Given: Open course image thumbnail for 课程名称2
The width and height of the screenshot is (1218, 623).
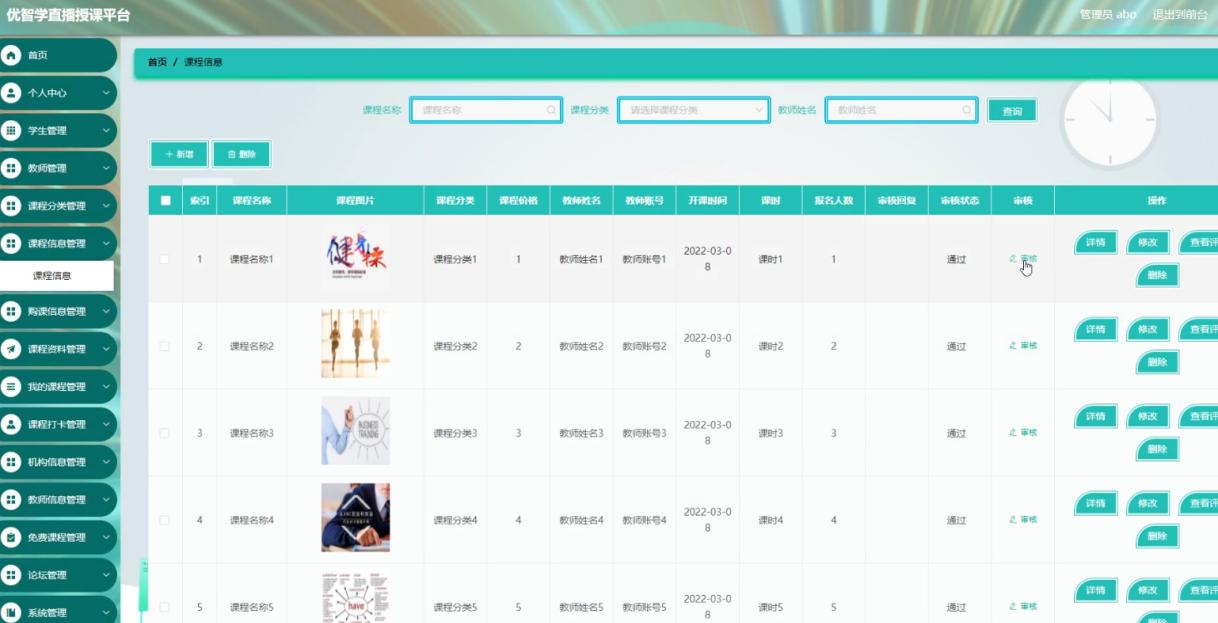Looking at the screenshot, I should 355,343.
